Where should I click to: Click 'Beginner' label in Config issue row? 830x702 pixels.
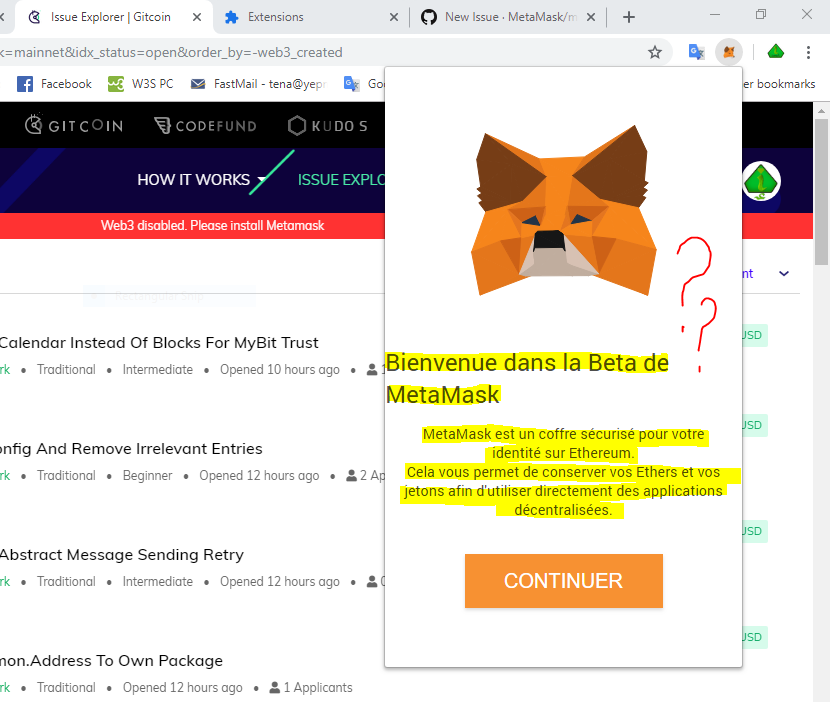click(x=147, y=475)
